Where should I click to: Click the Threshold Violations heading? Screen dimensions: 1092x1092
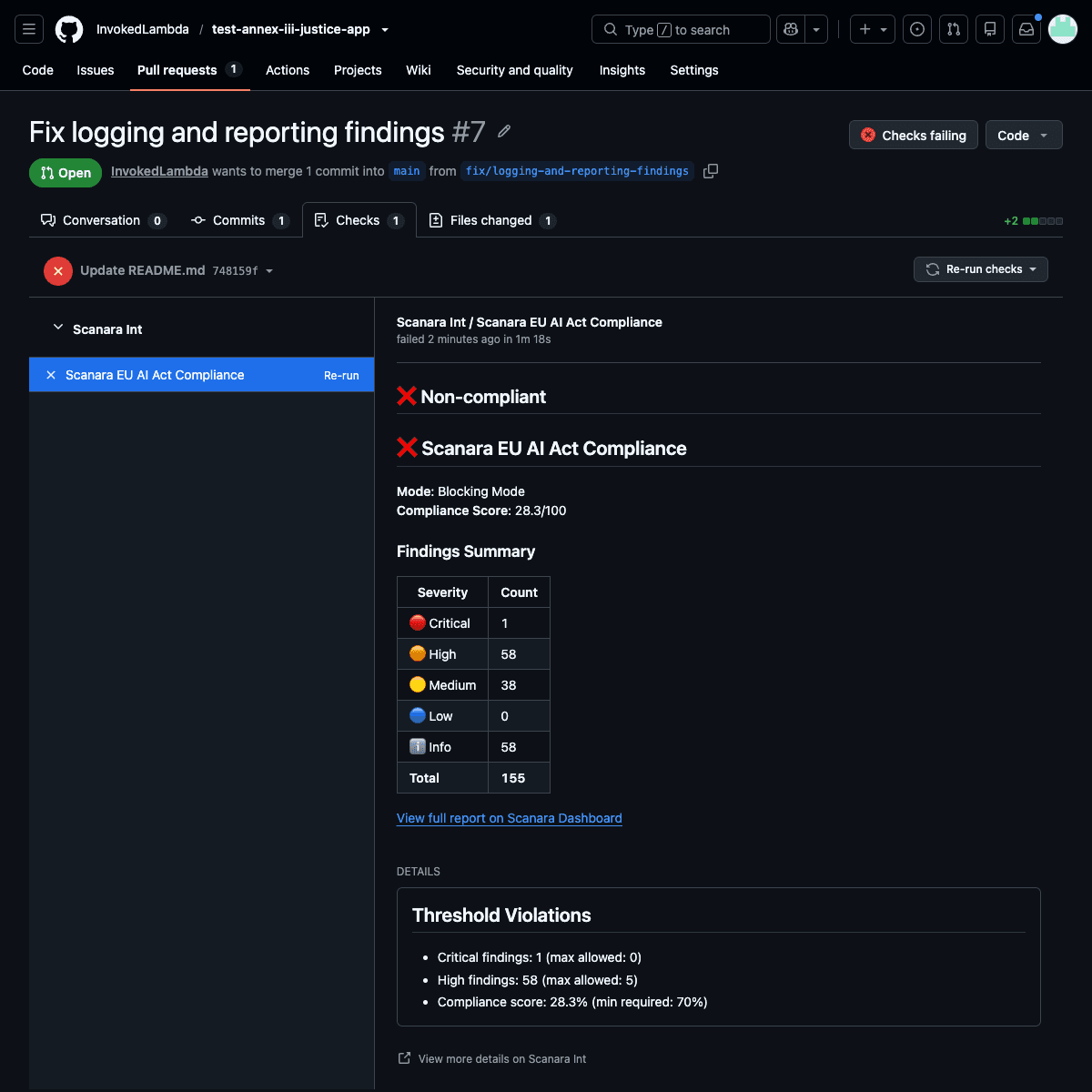tap(501, 915)
